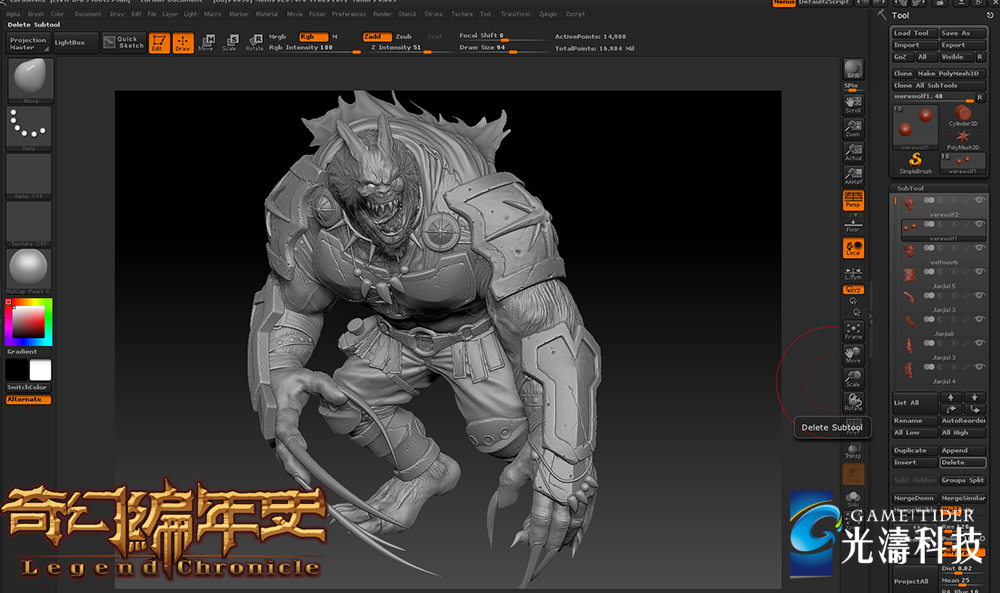Screen dimensions: 1000x593
Task: Toggle Local symmetry mode
Action: tap(853, 248)
